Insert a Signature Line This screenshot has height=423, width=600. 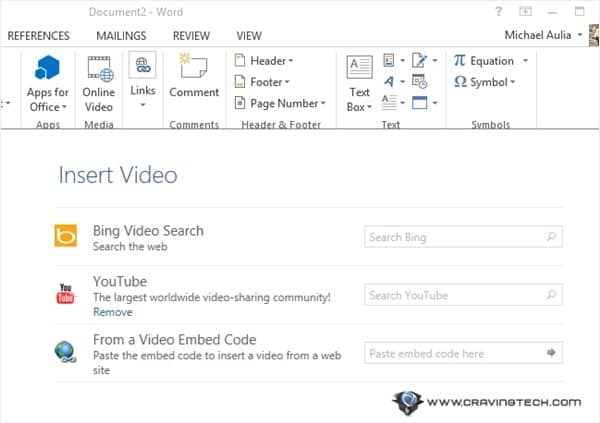(419, 60)
